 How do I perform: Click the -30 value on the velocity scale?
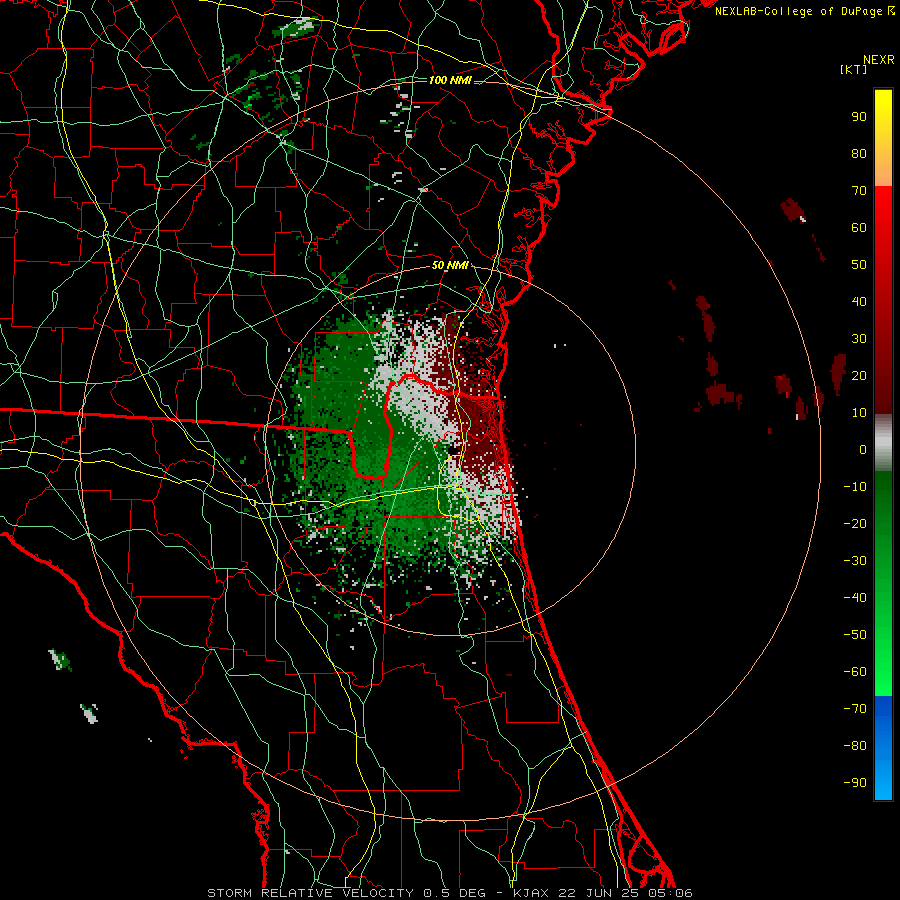pyautogui.click(x=855, y=561)
